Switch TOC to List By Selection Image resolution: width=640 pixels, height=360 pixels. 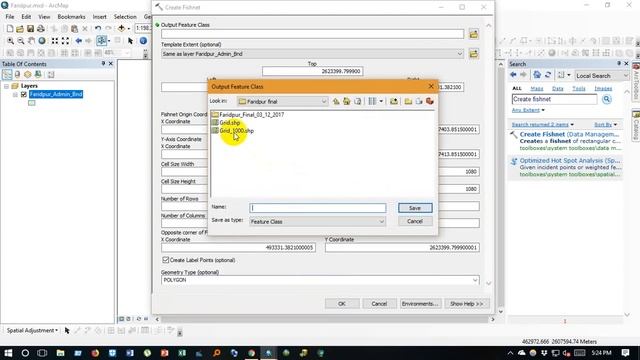(38, 74)
